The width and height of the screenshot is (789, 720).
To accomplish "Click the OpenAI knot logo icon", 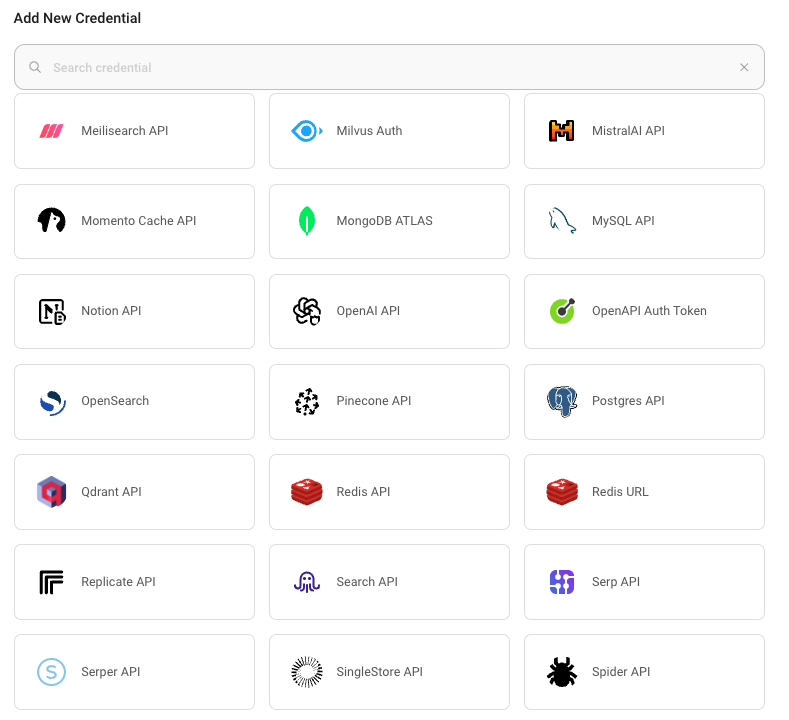I will tap(306, 311).
